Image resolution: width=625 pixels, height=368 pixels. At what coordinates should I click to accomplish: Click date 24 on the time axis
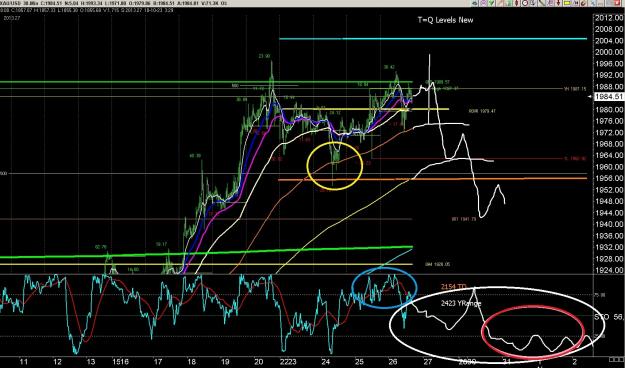click(x=326, y=362)
